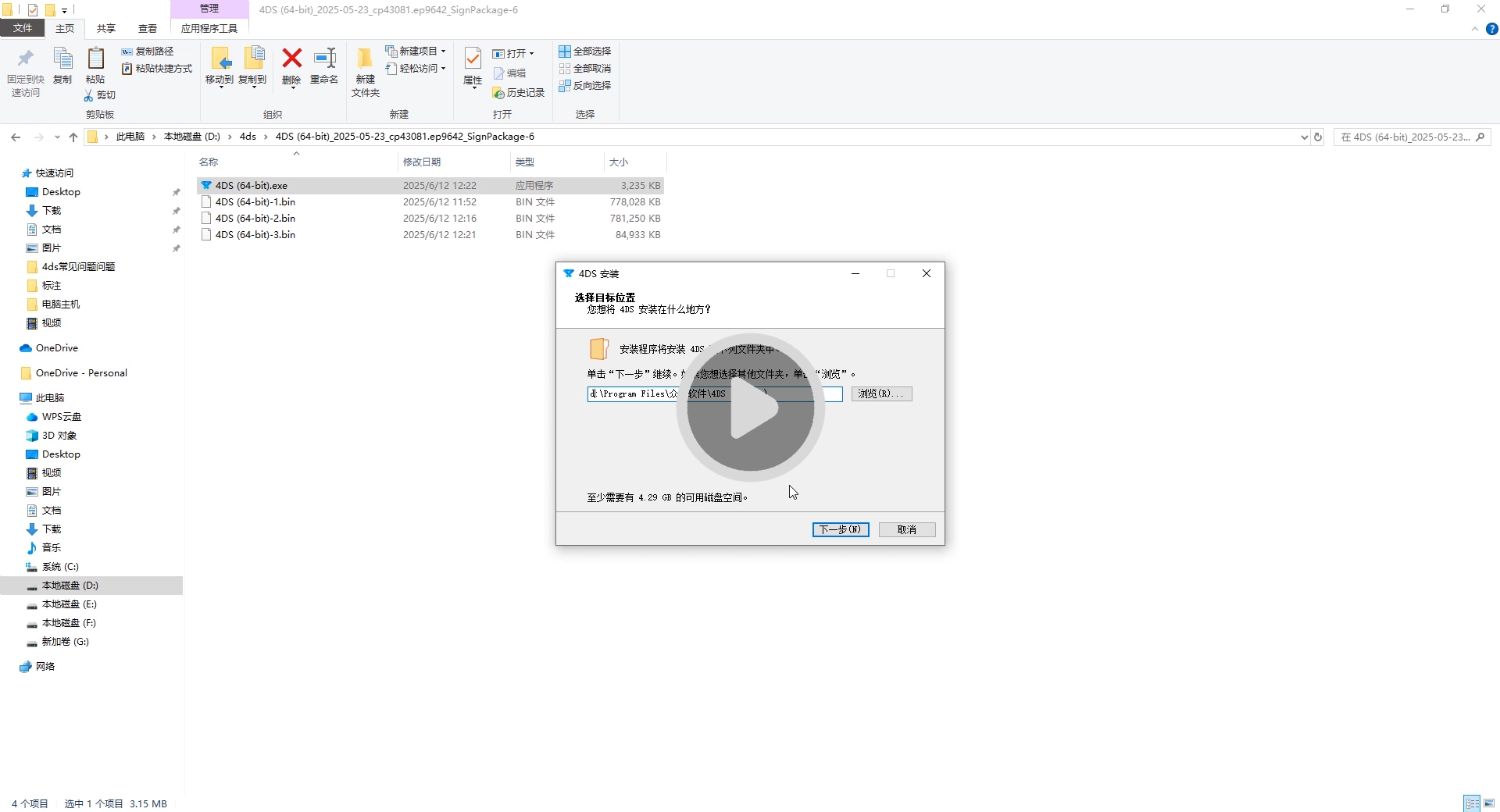This screenshot has width=1500, height=812.
Task: Click 取消 in the 4DS installer
Action: click(x=907, y=530)
